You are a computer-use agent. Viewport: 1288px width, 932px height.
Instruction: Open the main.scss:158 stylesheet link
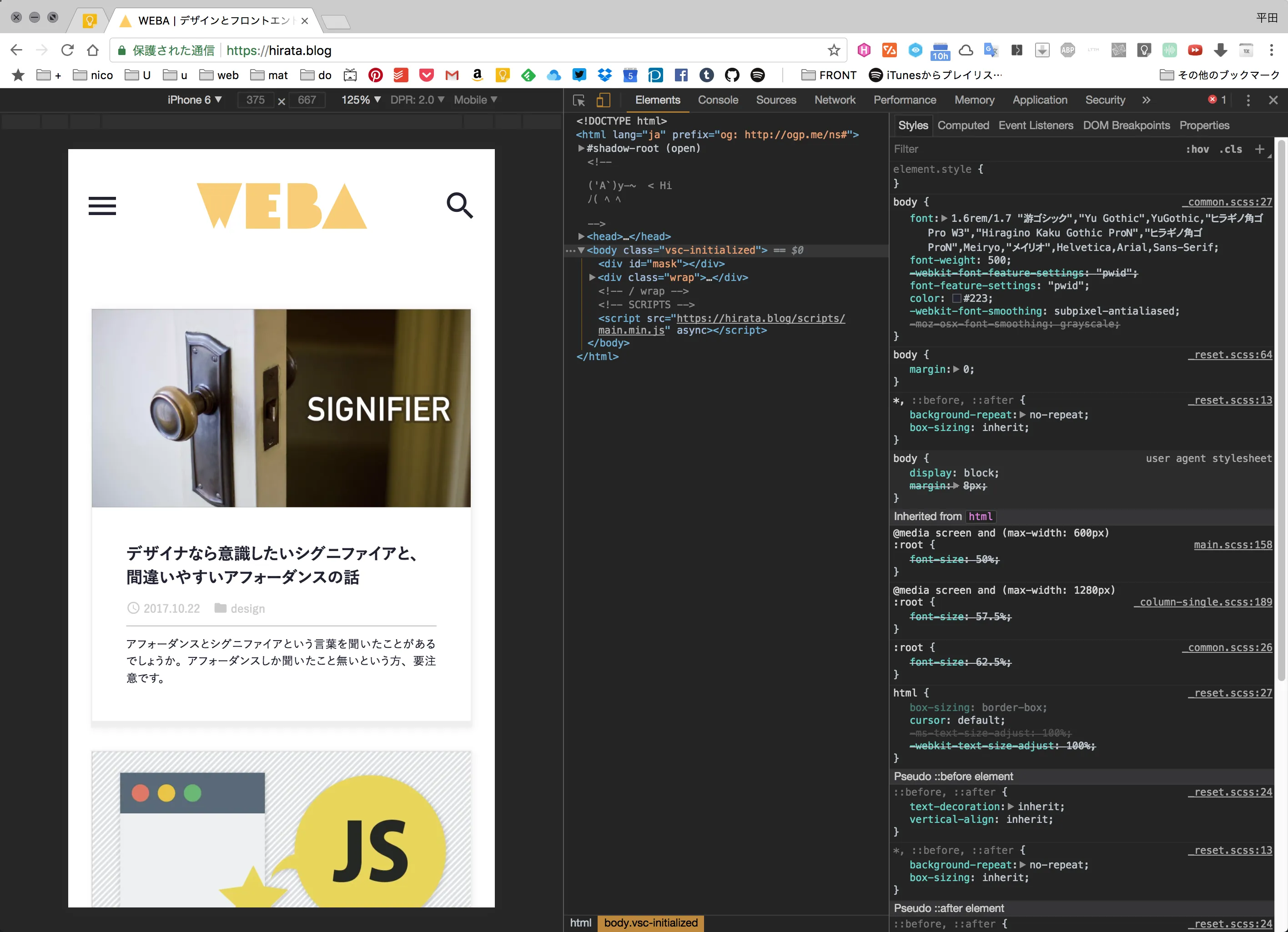click(x=1233, y=545)
